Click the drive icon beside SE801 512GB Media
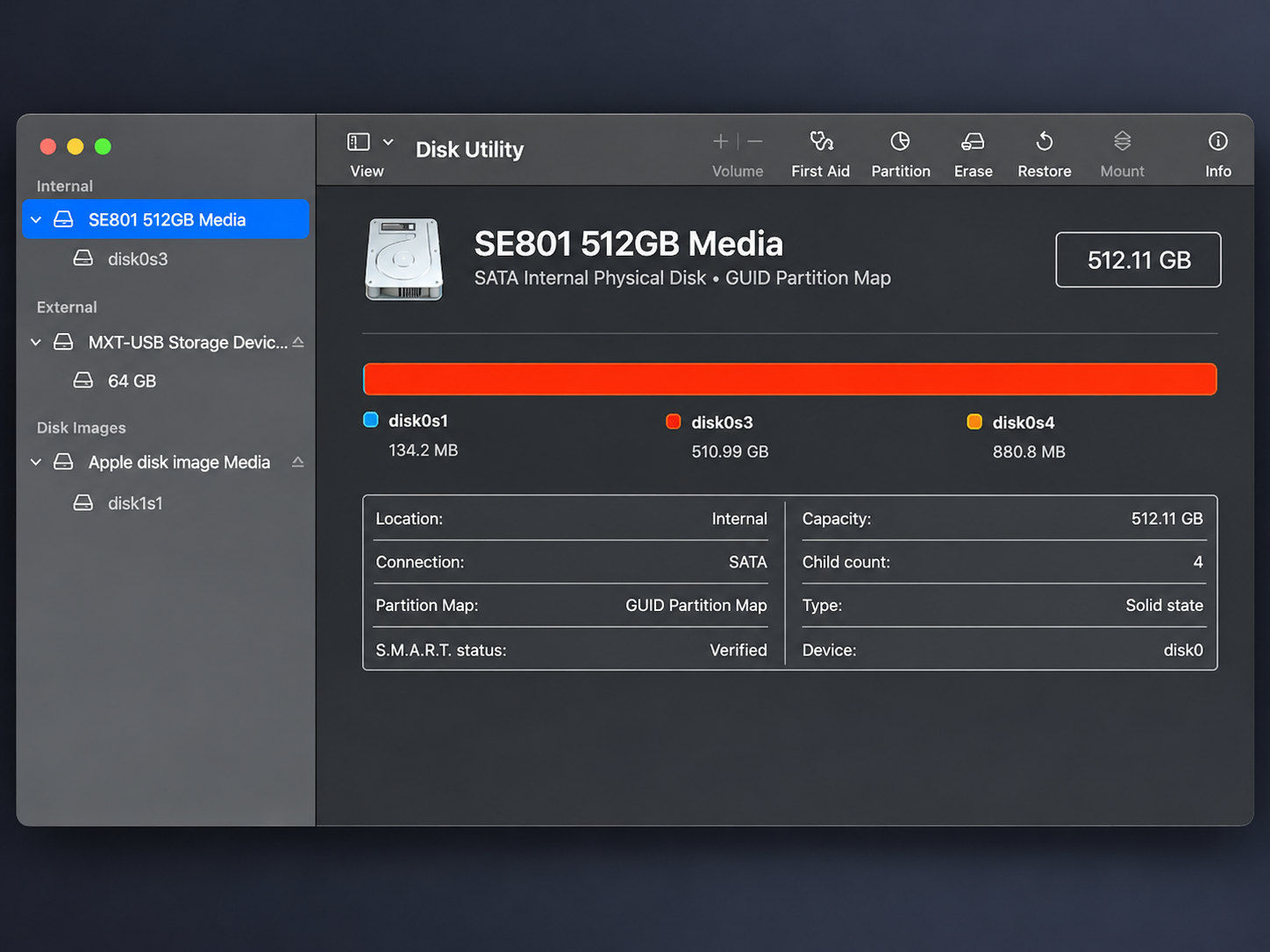 (64, 219)
